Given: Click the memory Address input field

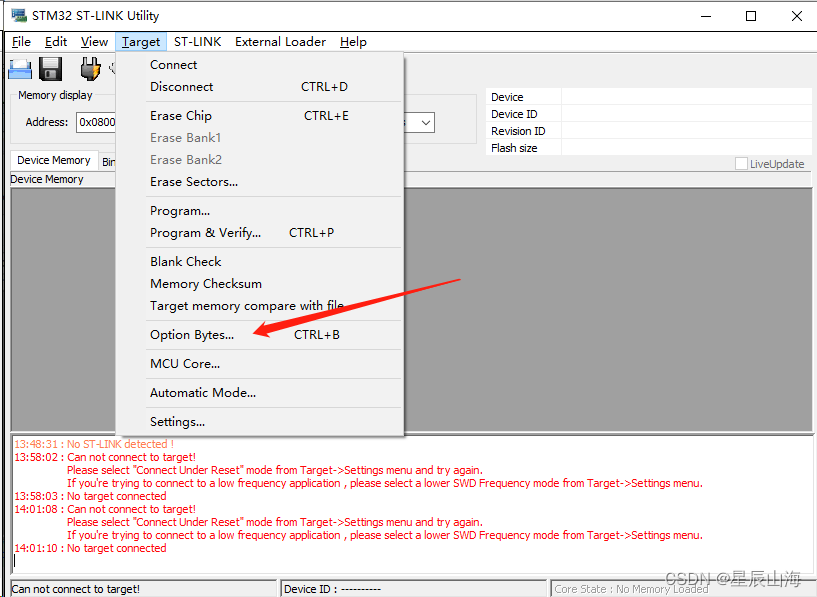Looking at the screenshot, I should pos(96,122).
